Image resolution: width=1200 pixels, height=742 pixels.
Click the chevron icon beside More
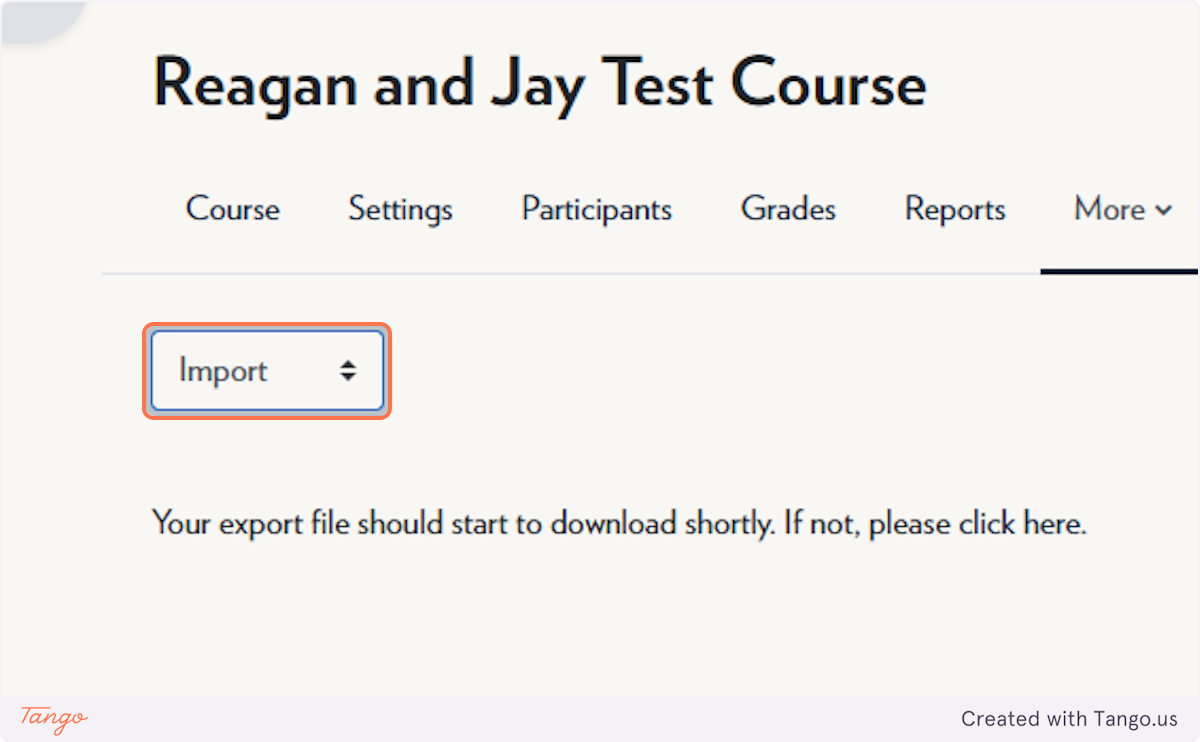pyautogui.click(x=1163, y=211)
